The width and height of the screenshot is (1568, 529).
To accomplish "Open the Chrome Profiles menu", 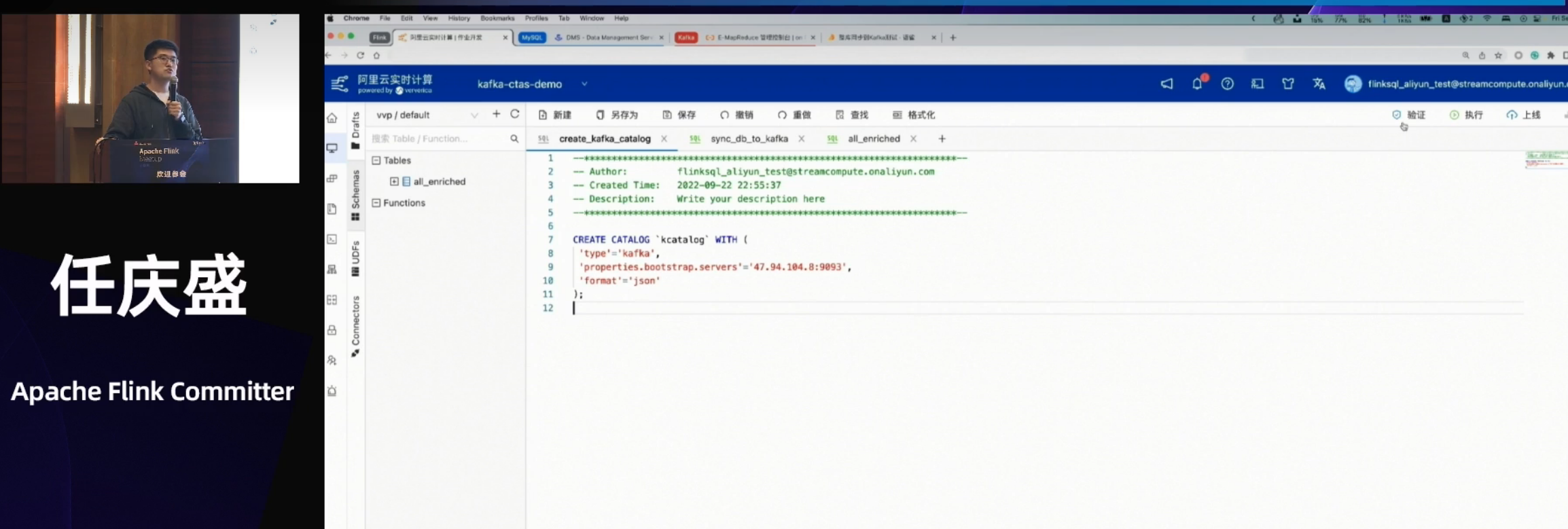I will tap(536, 18).
